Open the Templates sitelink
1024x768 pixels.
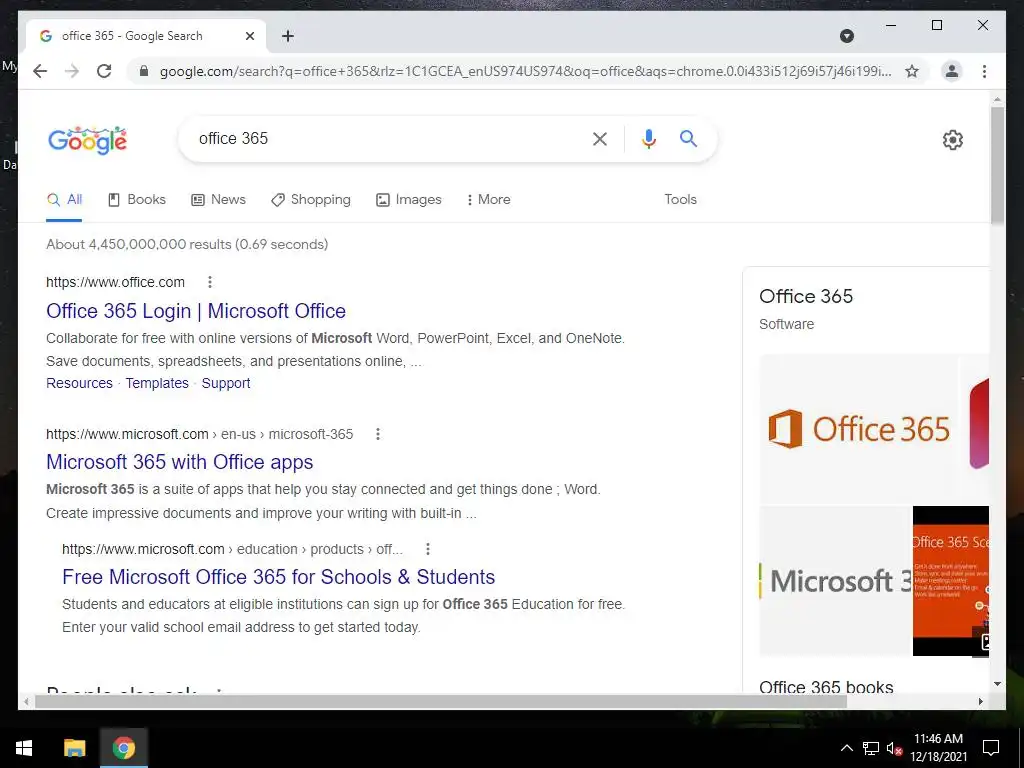coord(157,383)
